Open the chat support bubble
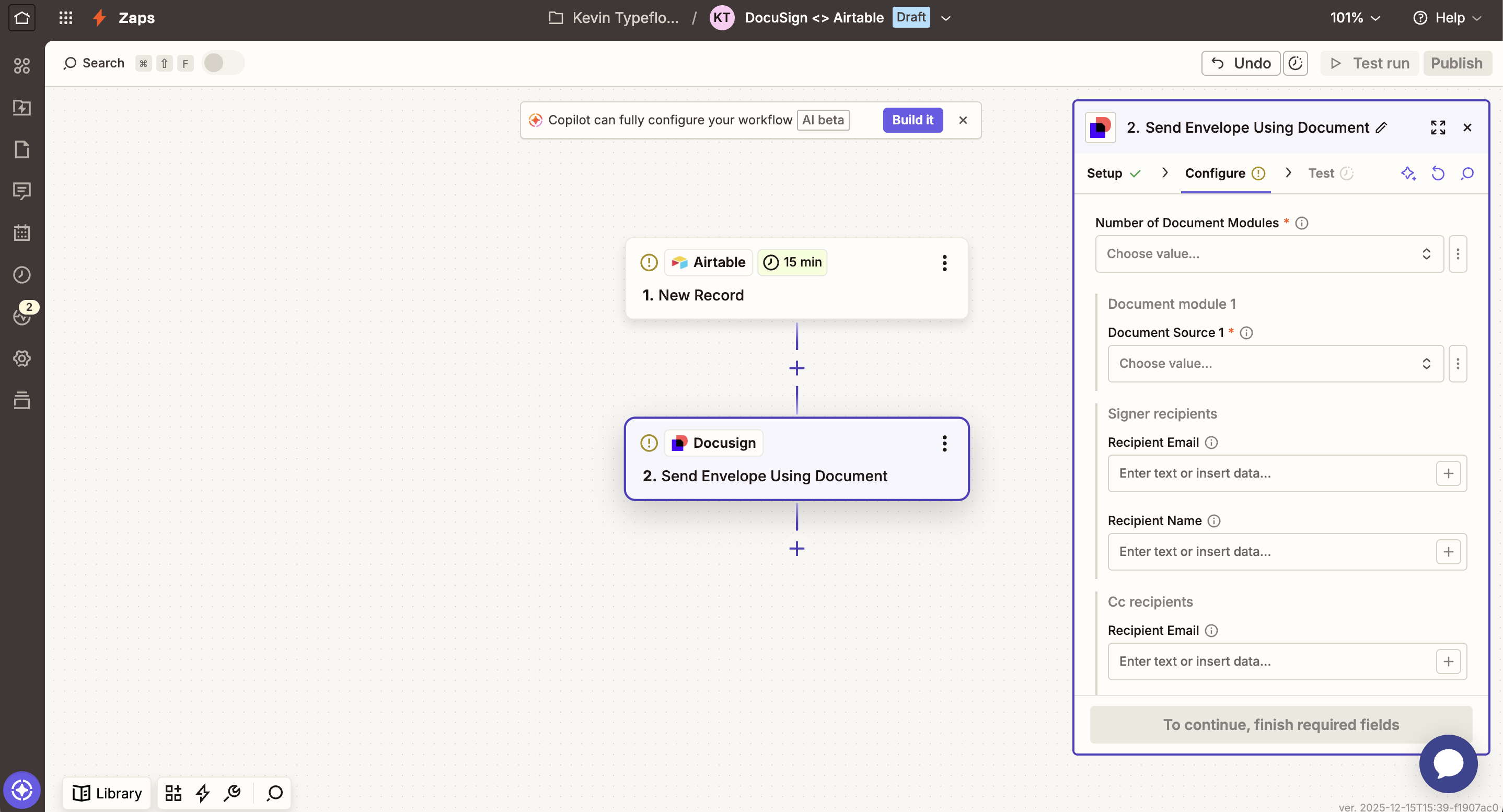 tap(1448, 763)
